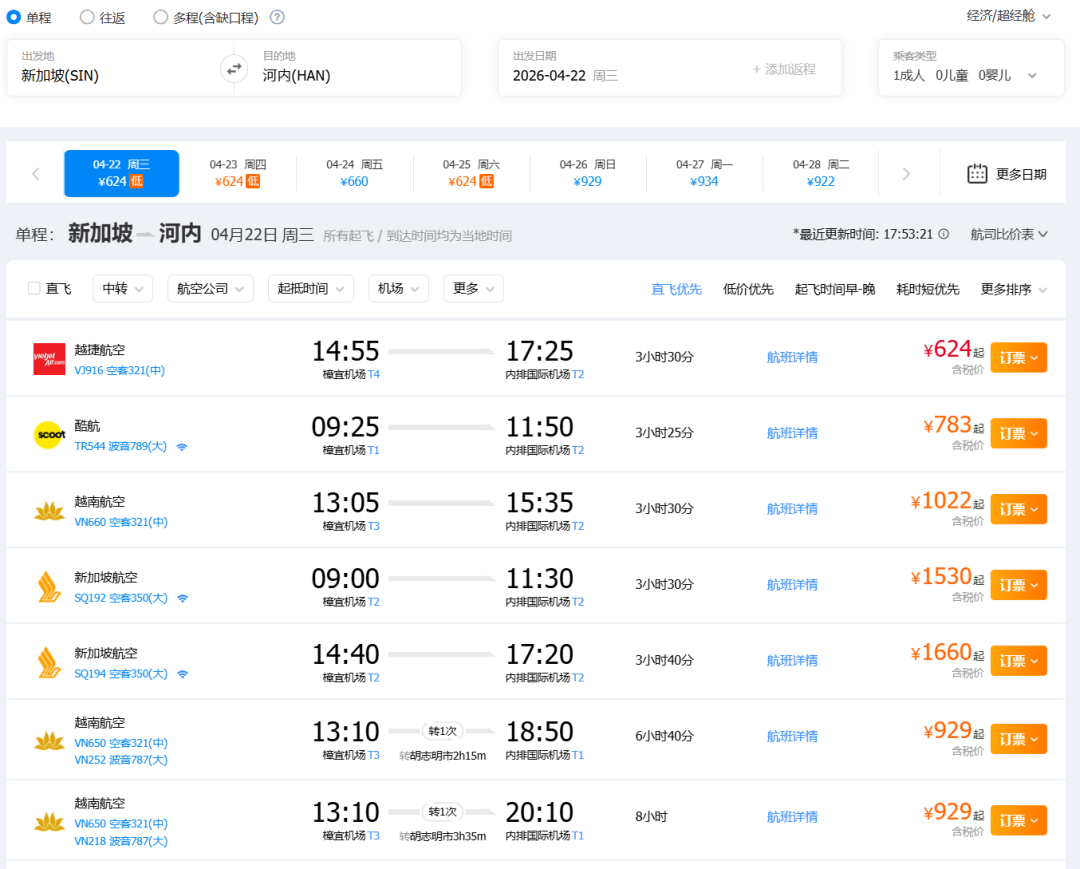Open 航班详情 for the 14:55 VietJet flight
Screen dimensions: 1080x869
pos(792,357)
